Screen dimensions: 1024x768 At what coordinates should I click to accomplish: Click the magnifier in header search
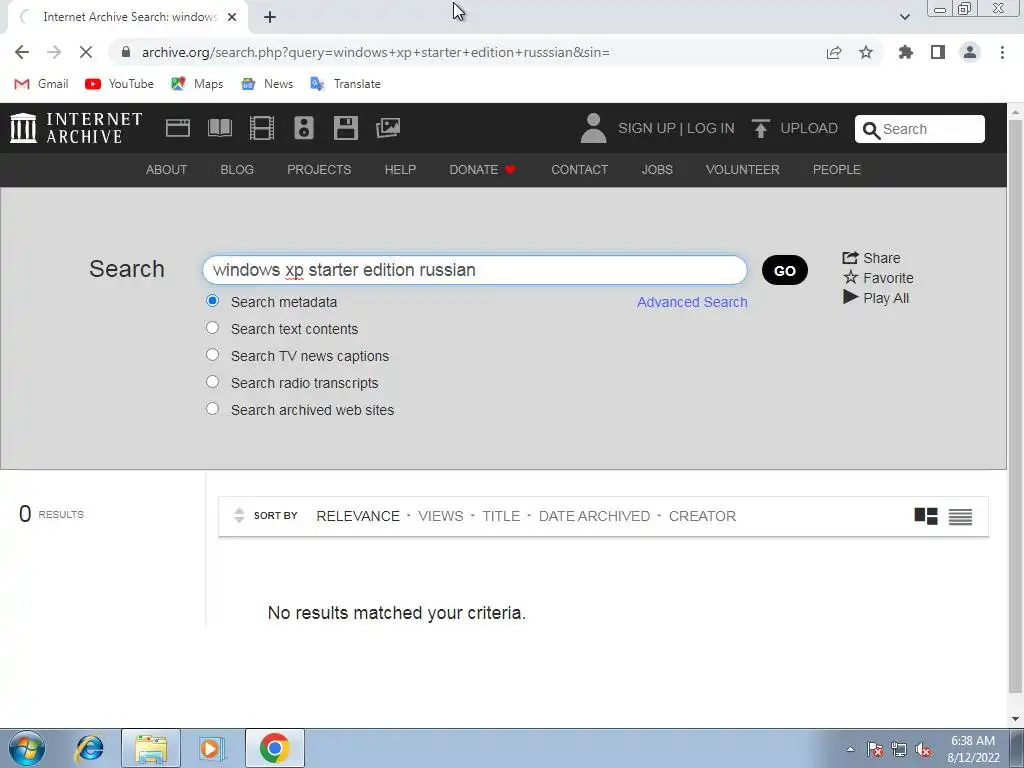[871, 130]
